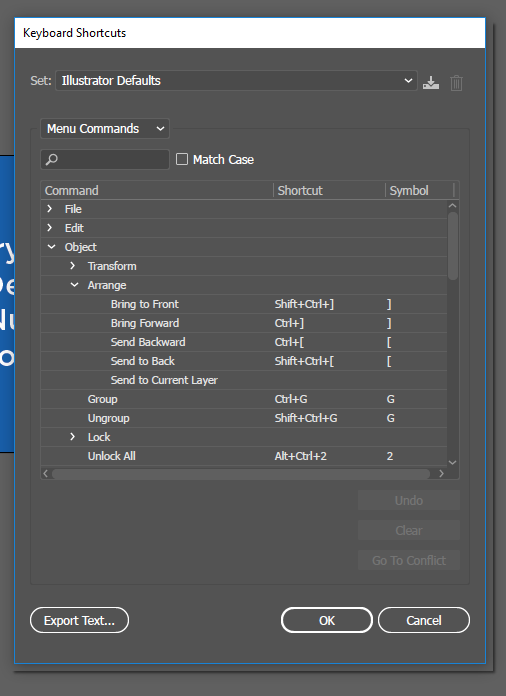The width and height of the screenshot is (506, 696).
Task: Click the horizontal scrollbar thumb
Action: click(241, 474)
